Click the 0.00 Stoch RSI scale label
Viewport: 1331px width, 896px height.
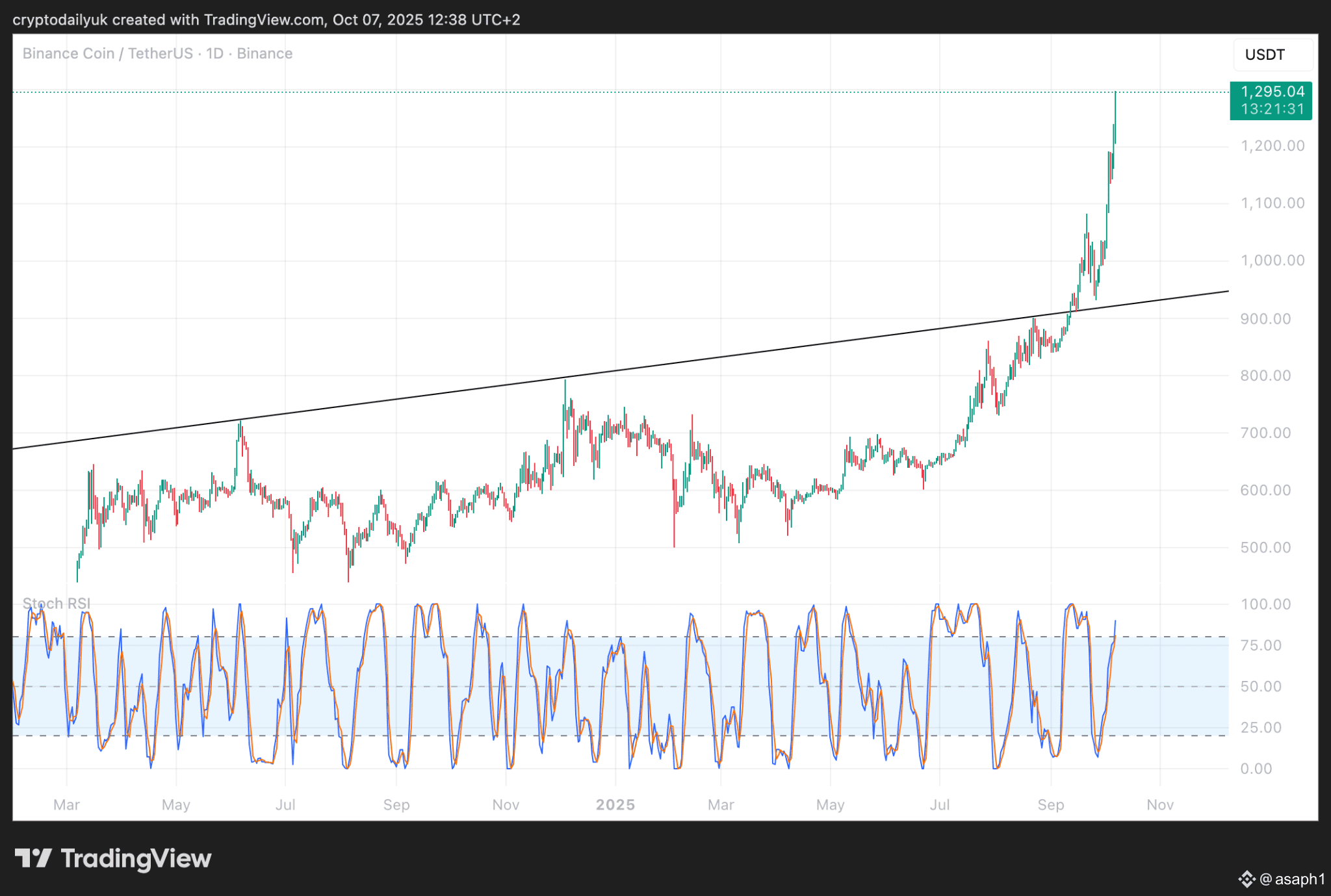pyautogui.click(x=1256, y=769)
